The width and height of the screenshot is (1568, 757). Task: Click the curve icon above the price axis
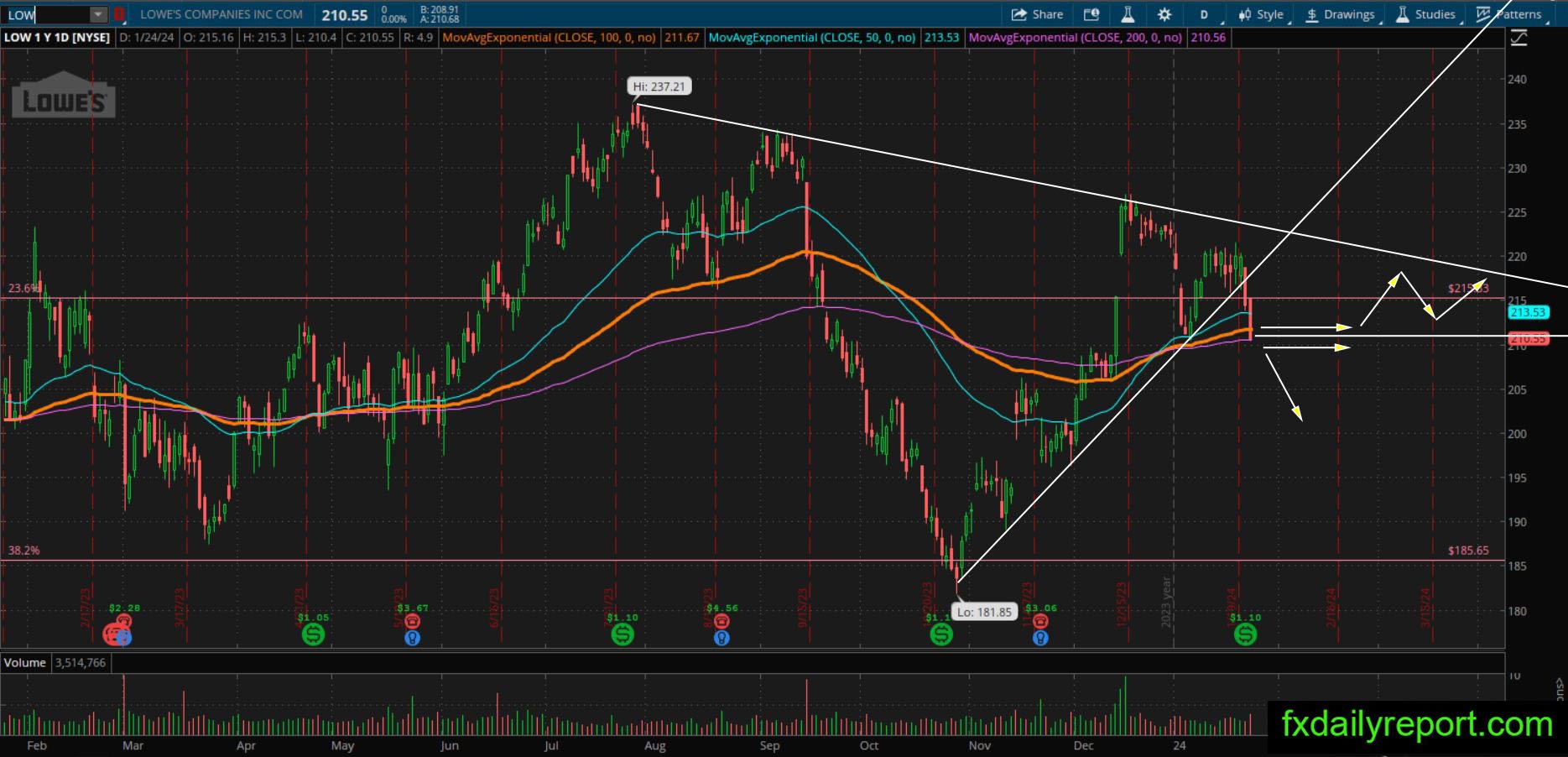[x=1519, y=37]
